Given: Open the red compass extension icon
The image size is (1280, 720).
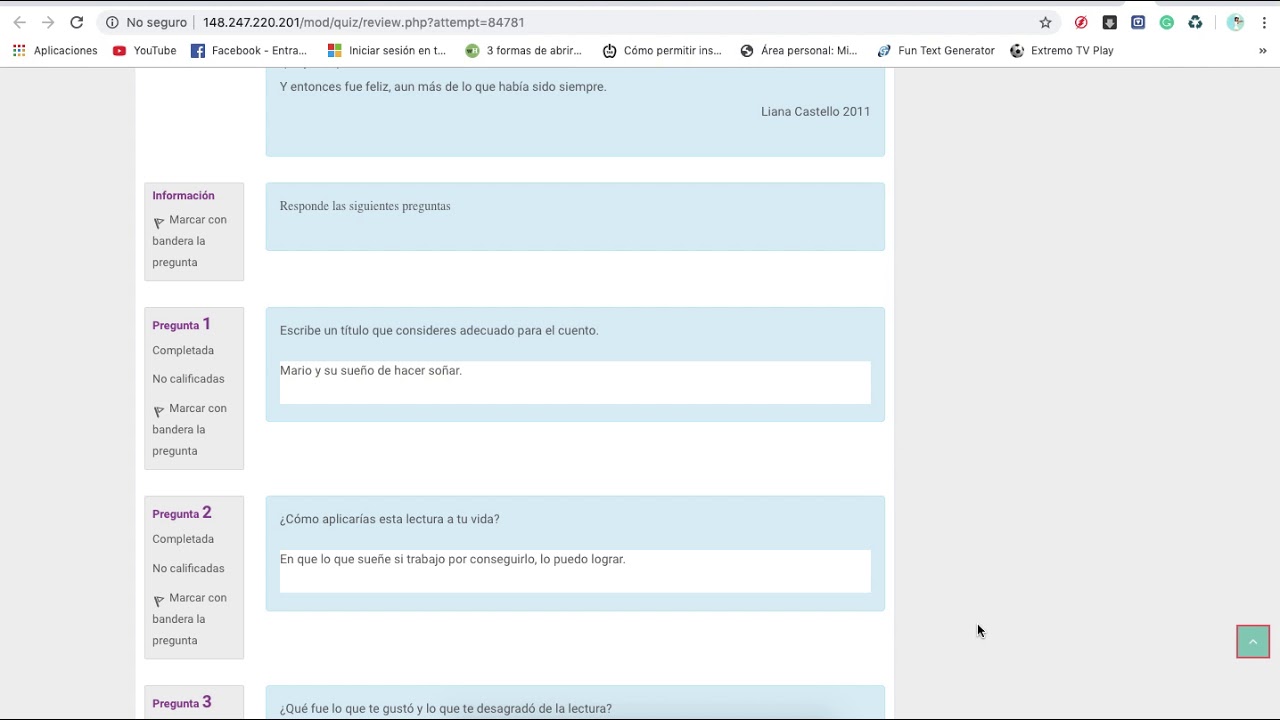Looking at the screenshot, I should tap(1081, 22).
